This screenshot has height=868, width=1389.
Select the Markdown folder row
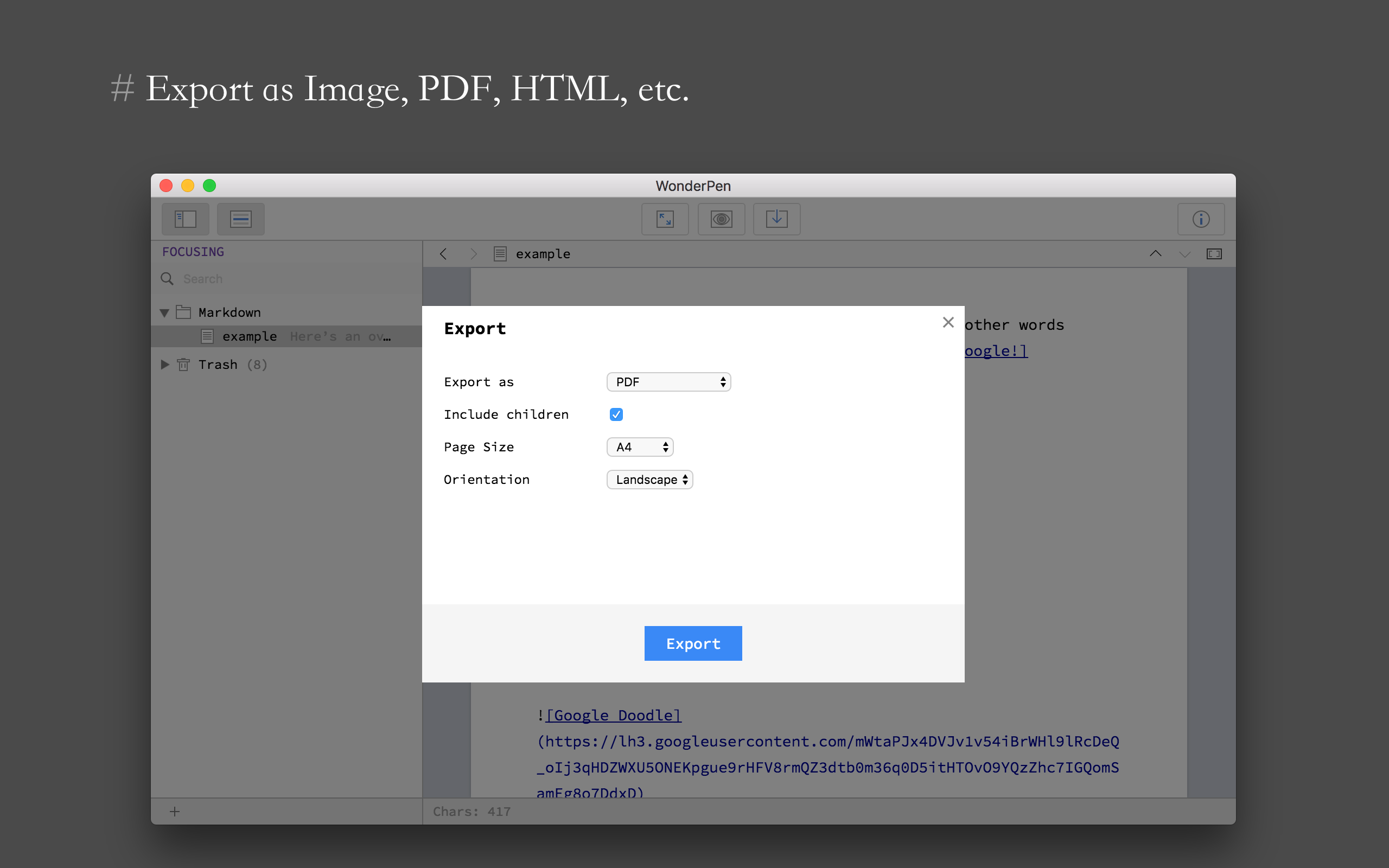click(x=286, y=312)
